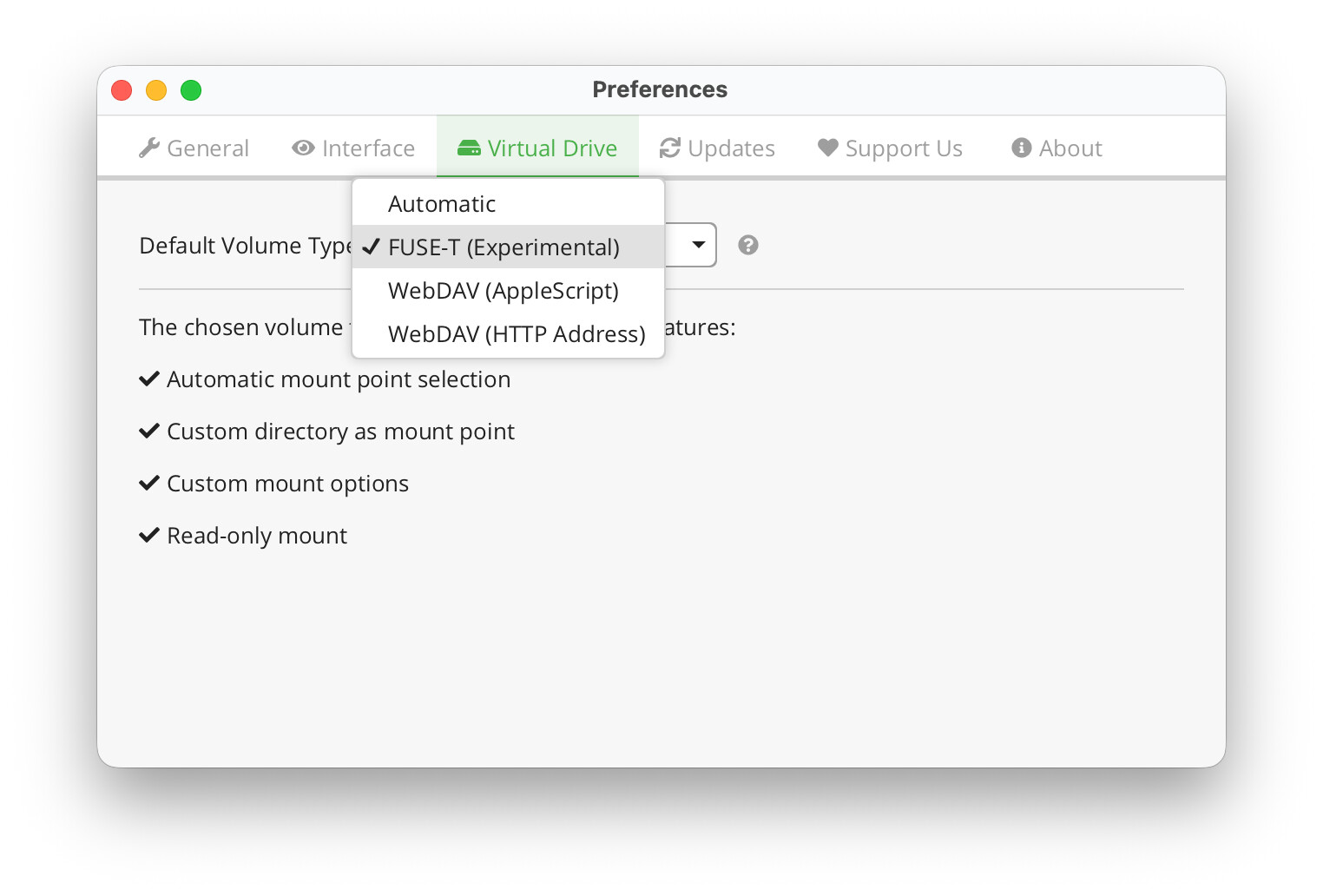1323x896 pixels.
Task: Switch to the Interface tab
Action: click(x=354, y=148)
